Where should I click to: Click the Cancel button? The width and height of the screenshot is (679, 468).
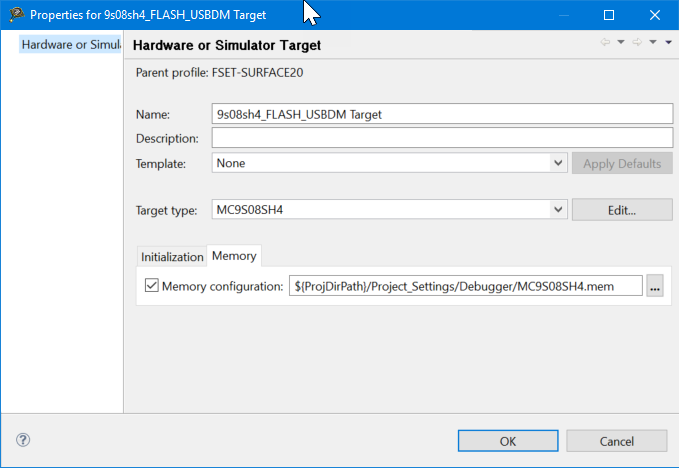[616, 441]
